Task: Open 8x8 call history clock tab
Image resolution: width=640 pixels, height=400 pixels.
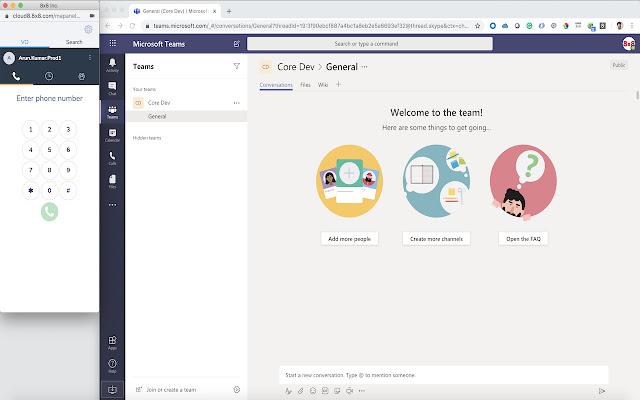Action: (49, 76)
